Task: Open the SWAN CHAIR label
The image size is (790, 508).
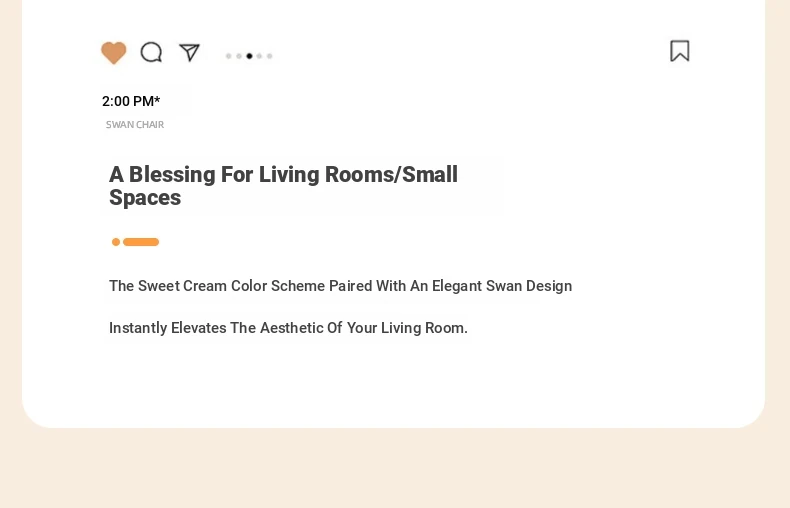Action: coord(135,124)
